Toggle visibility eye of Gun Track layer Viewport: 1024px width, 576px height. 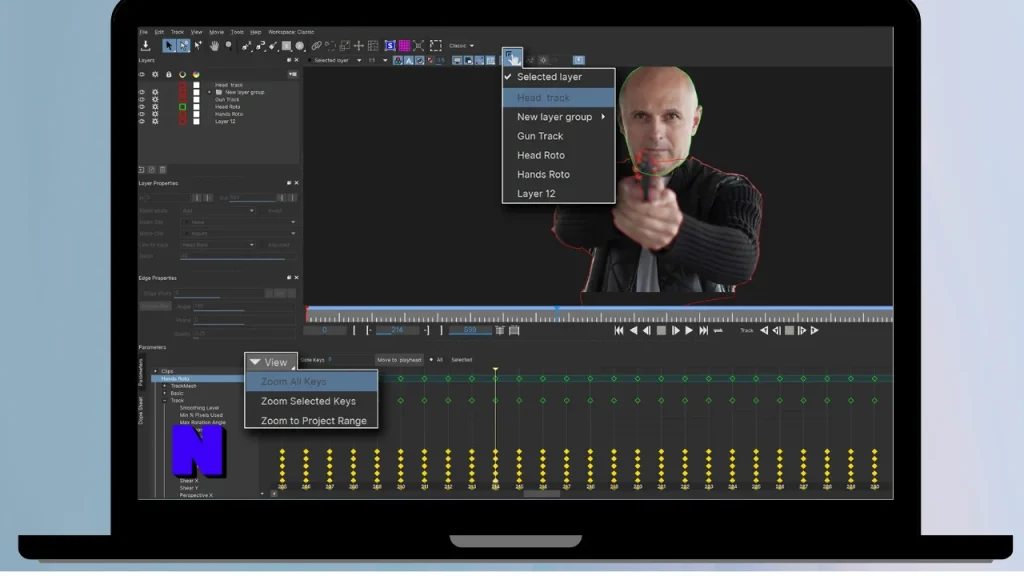[142, 99]
